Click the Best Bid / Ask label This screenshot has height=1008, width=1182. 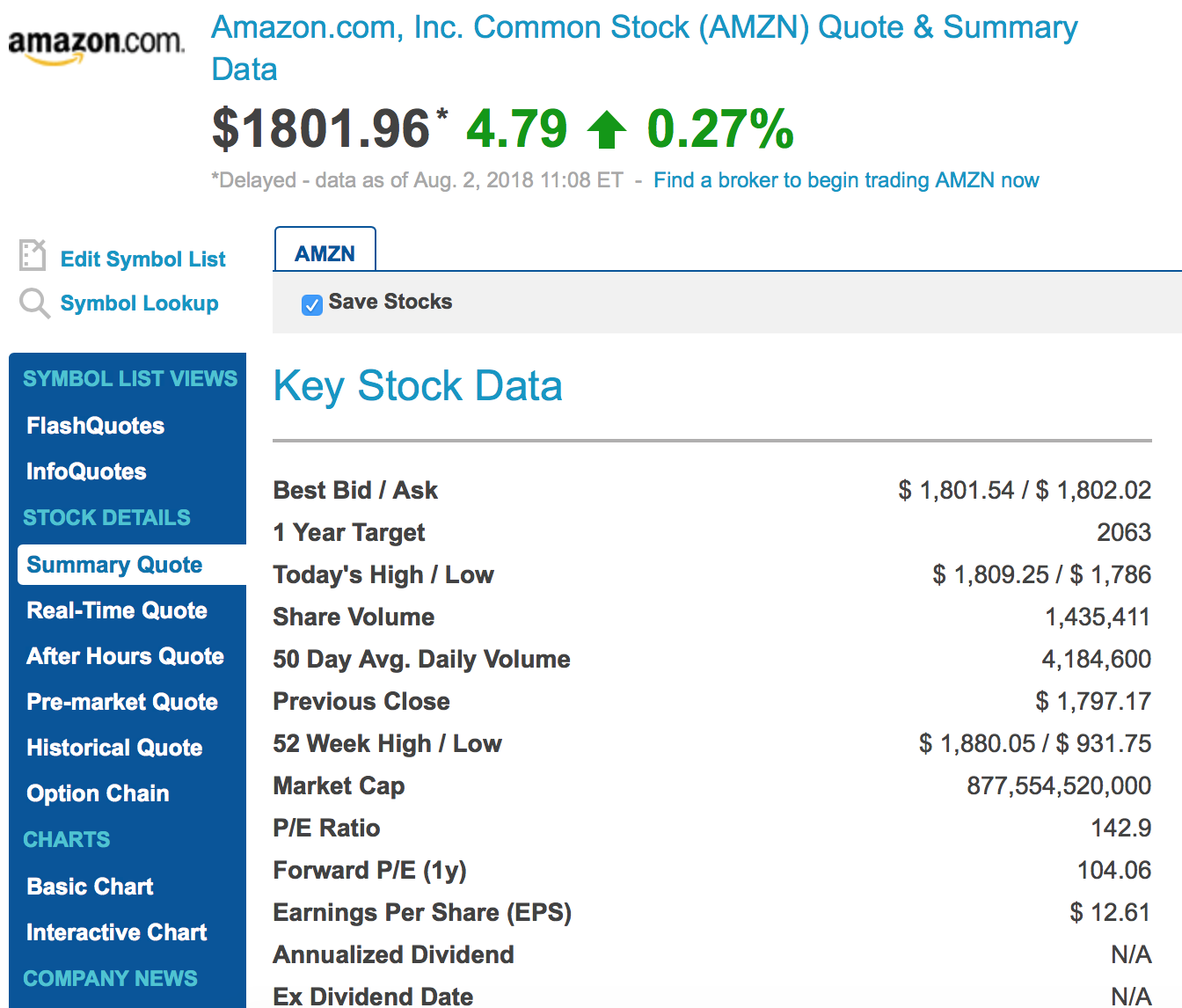coord(355,490)
